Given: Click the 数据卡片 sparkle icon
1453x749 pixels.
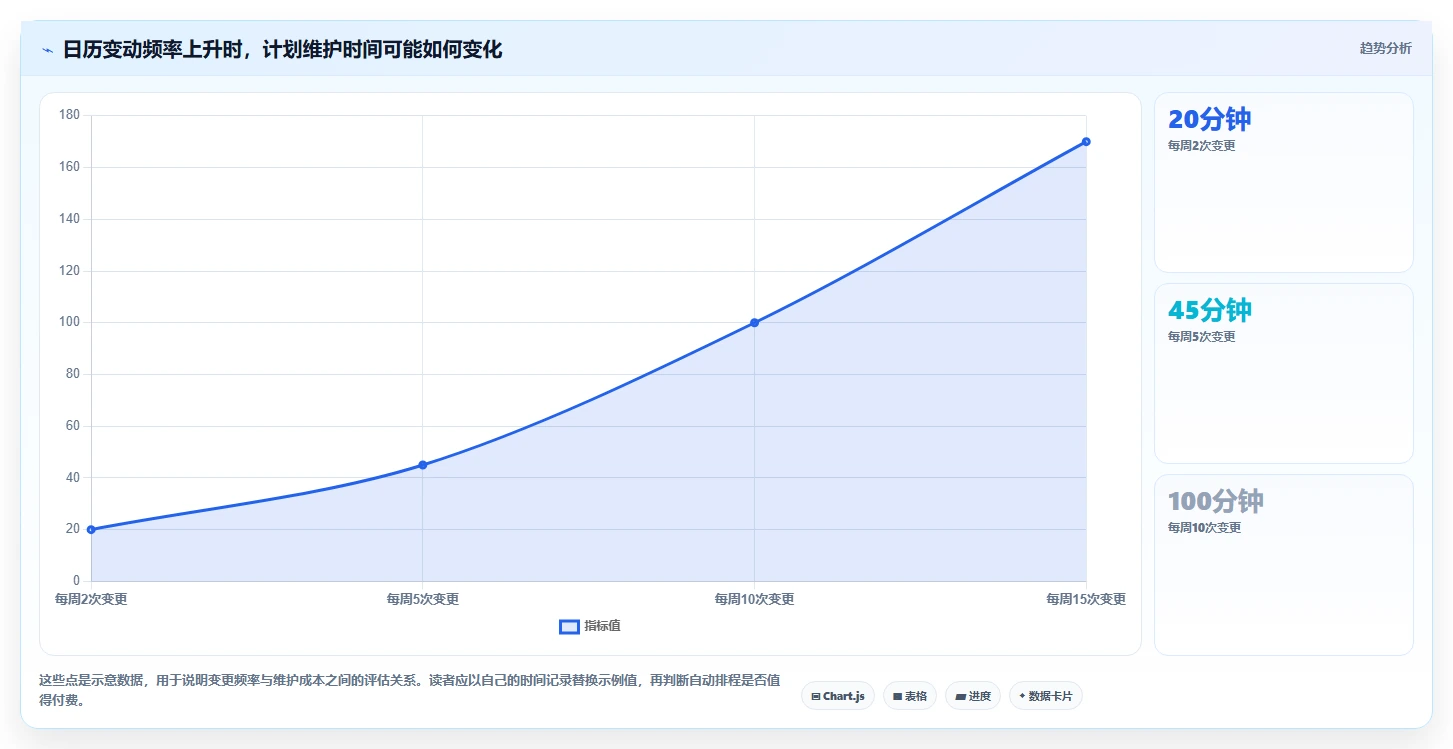Looking at the screenshot, I should click(1022, 696).
